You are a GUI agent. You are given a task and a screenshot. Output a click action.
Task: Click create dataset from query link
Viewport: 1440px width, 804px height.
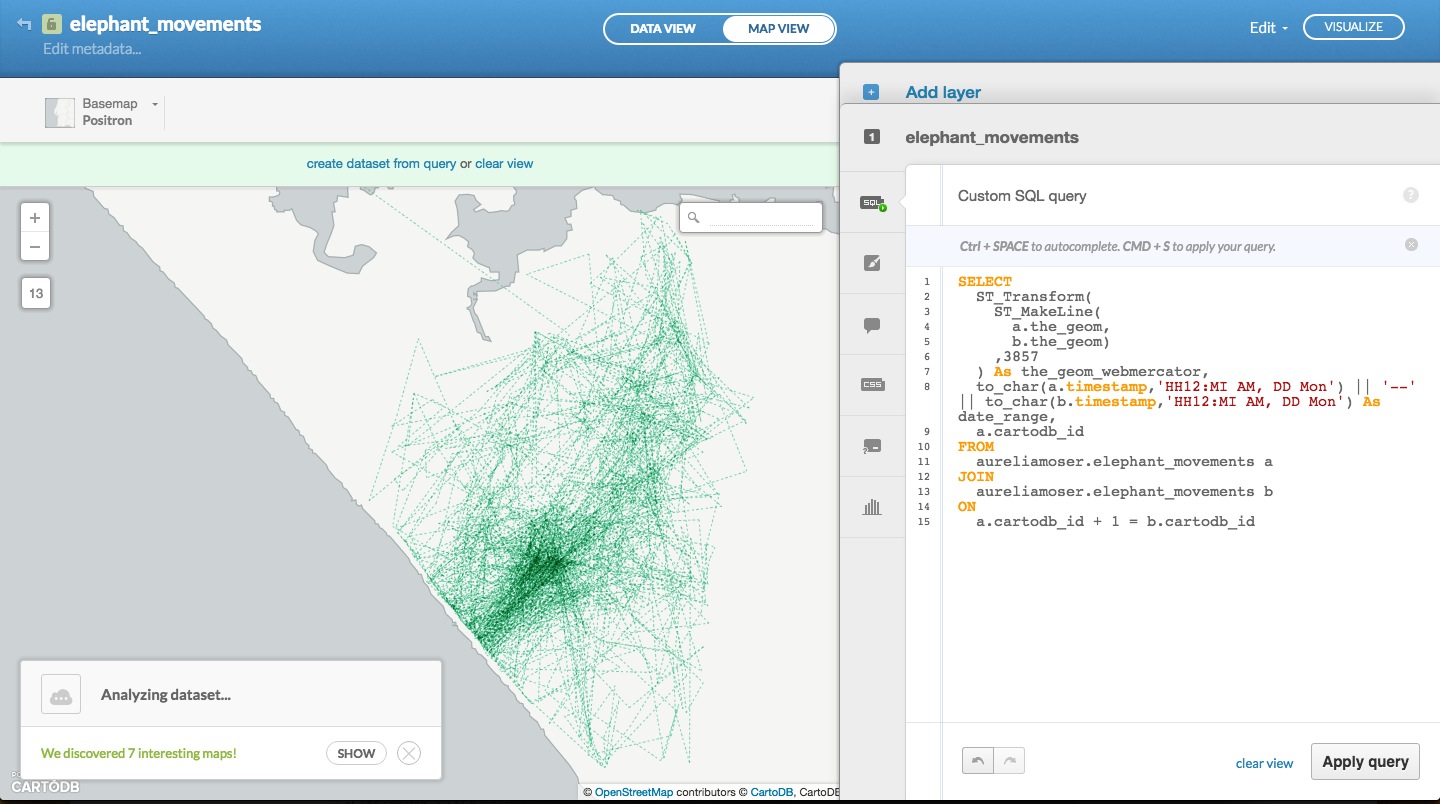pyautogui.click(x=381, y=164)
